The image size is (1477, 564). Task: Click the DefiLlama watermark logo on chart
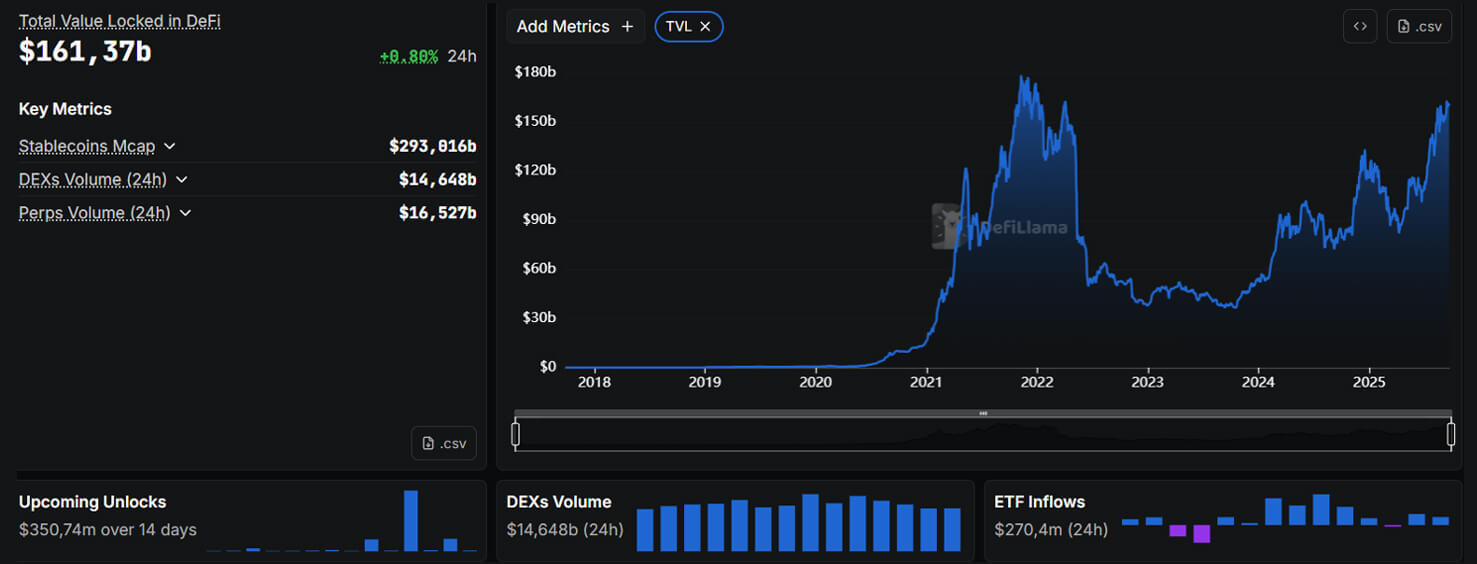point(947,226)
